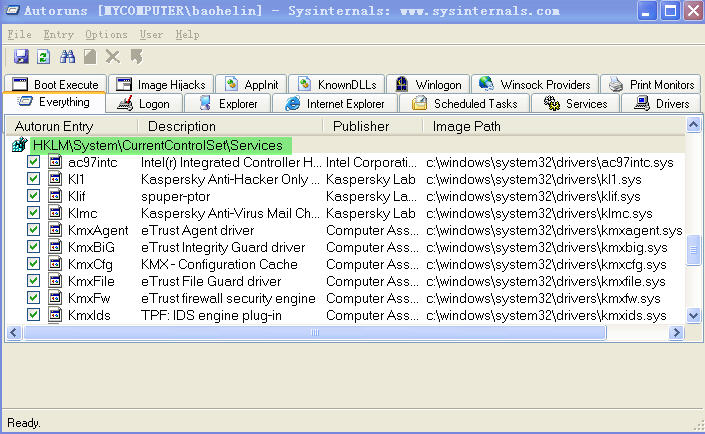
Task: Disable the Klif autorun checkbox
Action: [33, 196]
